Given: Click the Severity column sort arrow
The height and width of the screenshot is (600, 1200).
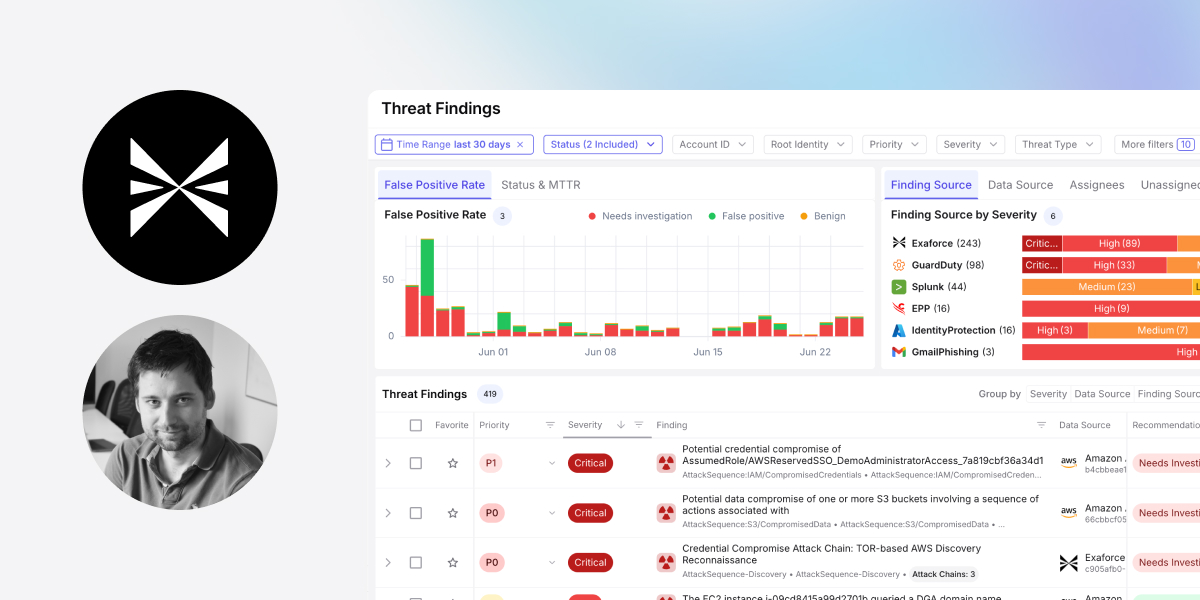Looking at the screenshot, I should pyautogui.click(x=621, y=425).
